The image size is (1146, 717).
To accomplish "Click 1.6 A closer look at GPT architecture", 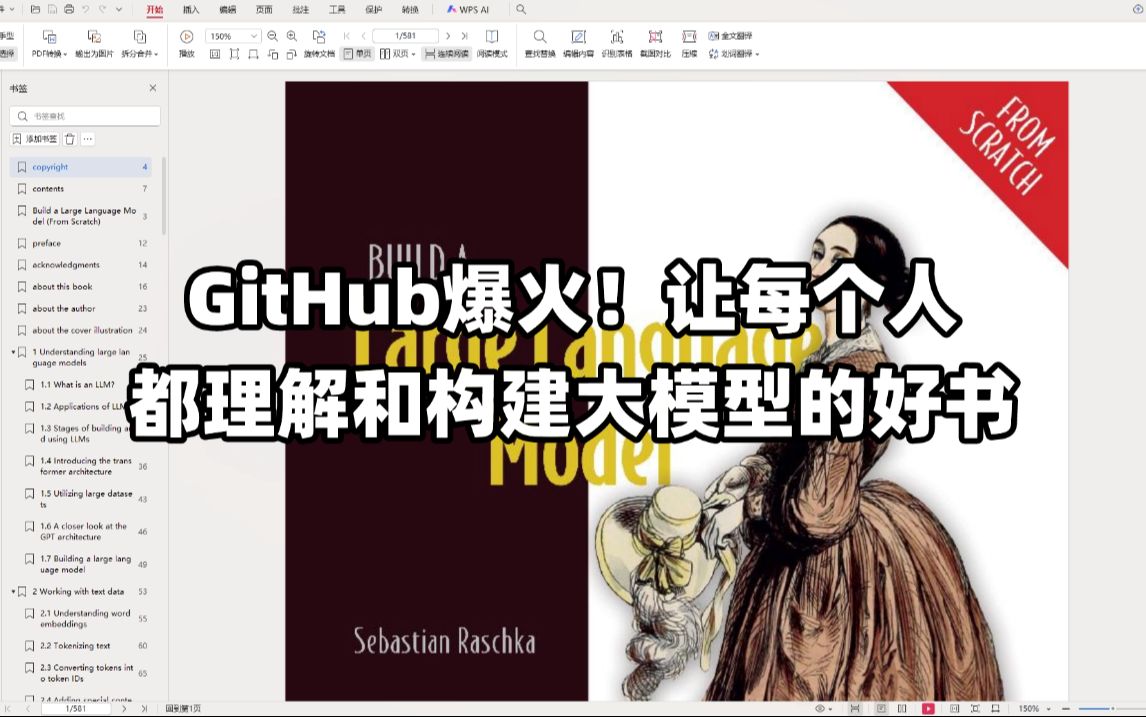I will pos(84,531).
